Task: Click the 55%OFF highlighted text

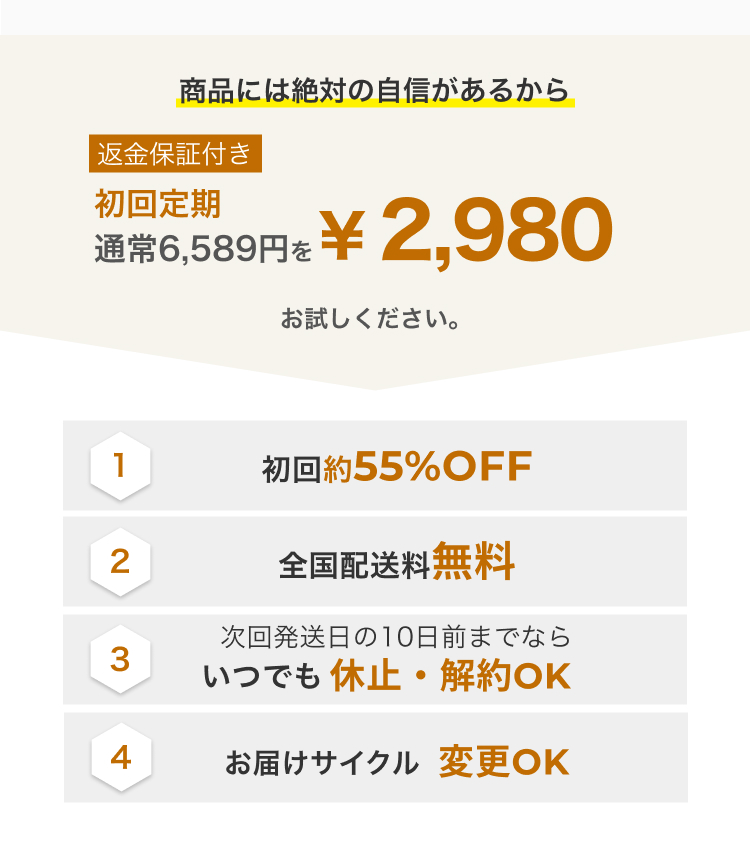Action: pyautogui.click(x=443, y=466)
